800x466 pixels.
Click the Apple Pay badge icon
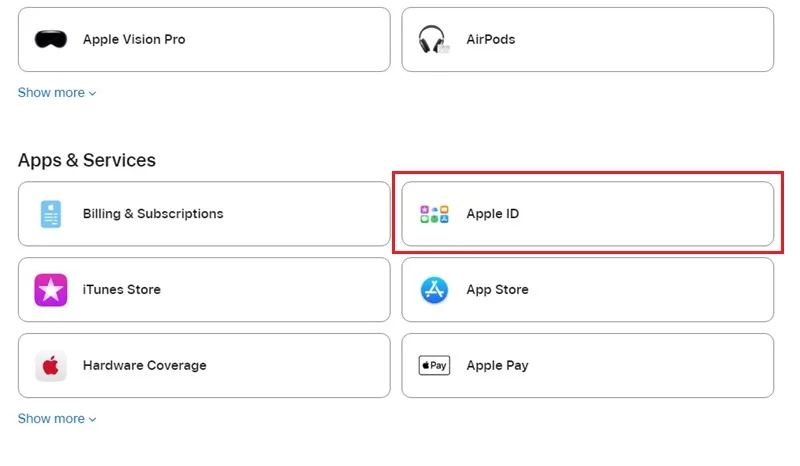click(434, 365)
